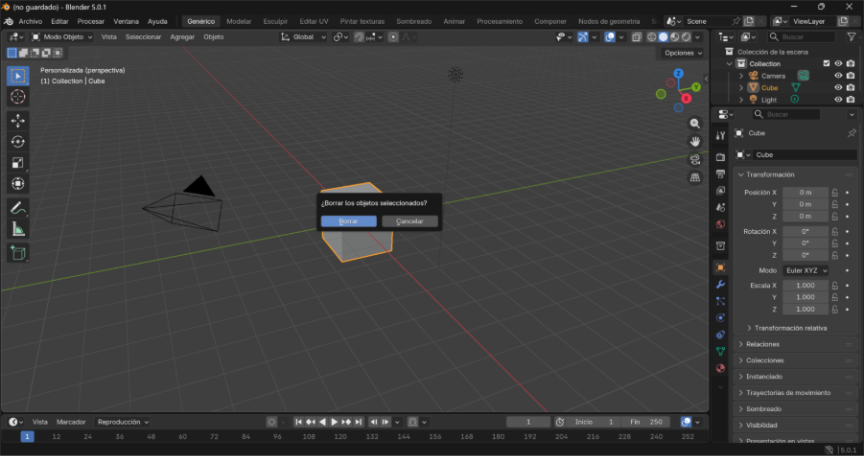The height and width of the screenshot is (456, 864).
Task: Select the Move tool
Action: pyautogui.click(x=18, y=120)
